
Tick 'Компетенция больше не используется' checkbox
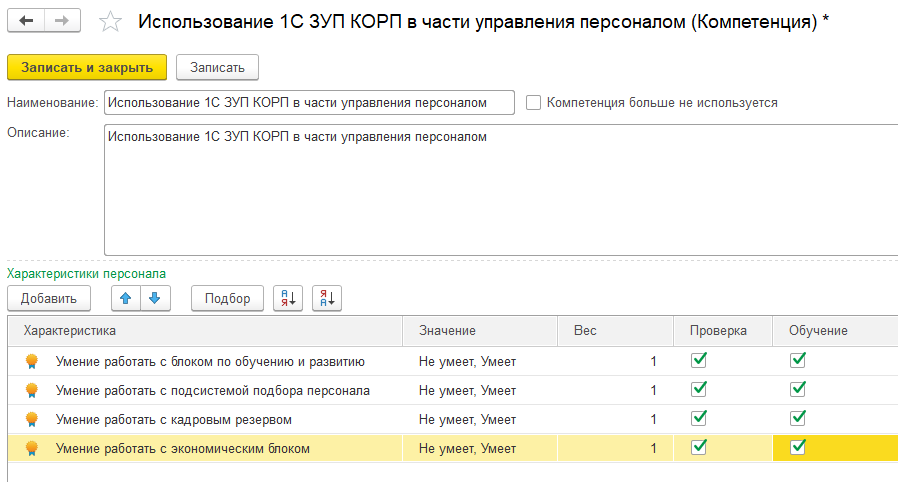point(533,102)
